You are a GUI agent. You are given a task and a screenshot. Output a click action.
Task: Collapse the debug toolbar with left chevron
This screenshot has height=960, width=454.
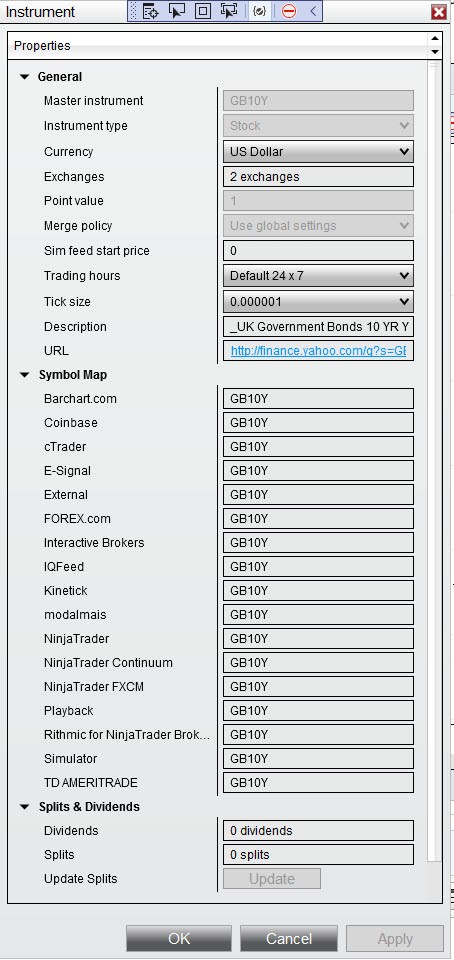[x=313, y=11]
